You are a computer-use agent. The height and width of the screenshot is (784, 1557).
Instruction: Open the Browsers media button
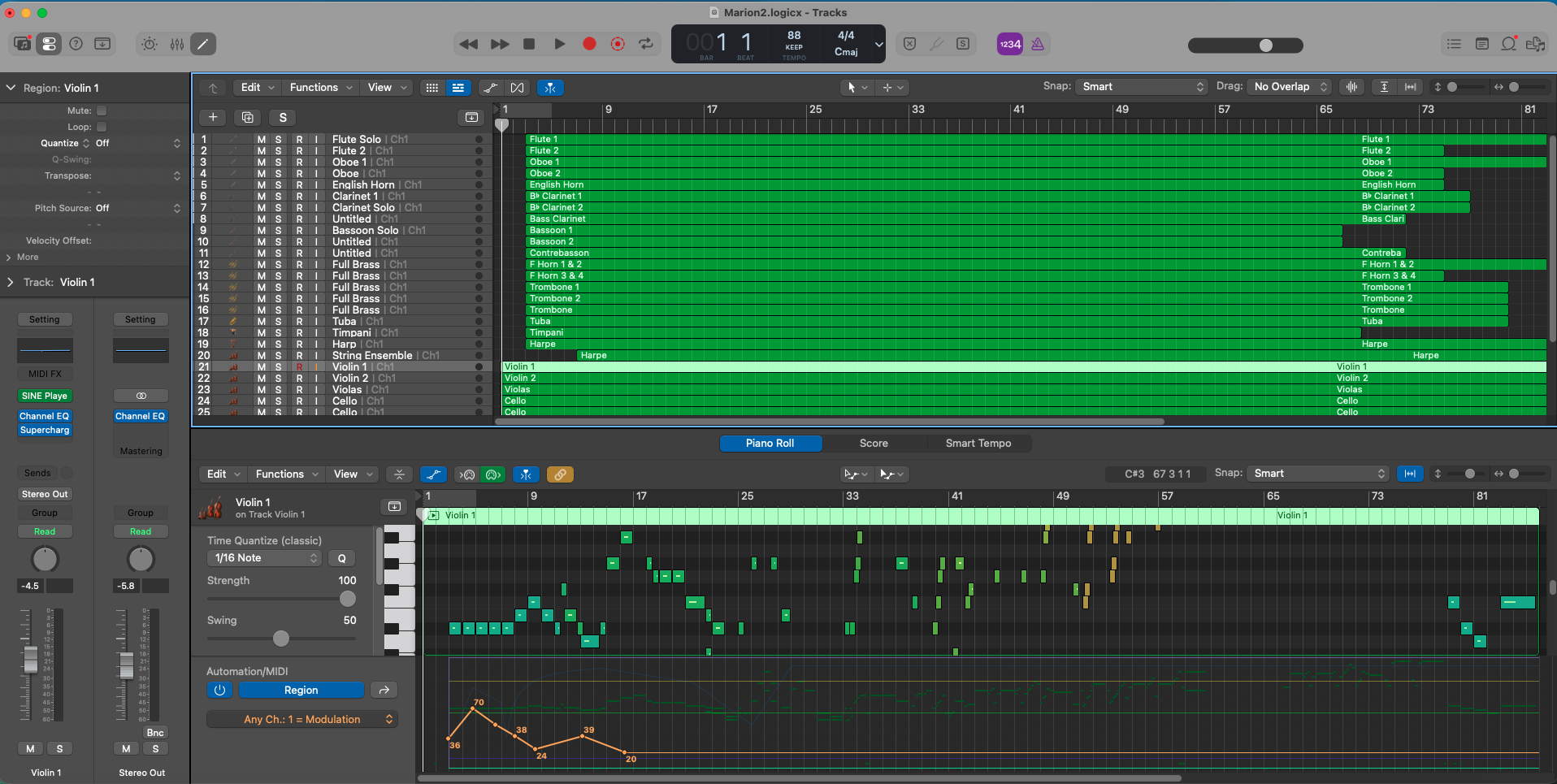coord(1536,44)
